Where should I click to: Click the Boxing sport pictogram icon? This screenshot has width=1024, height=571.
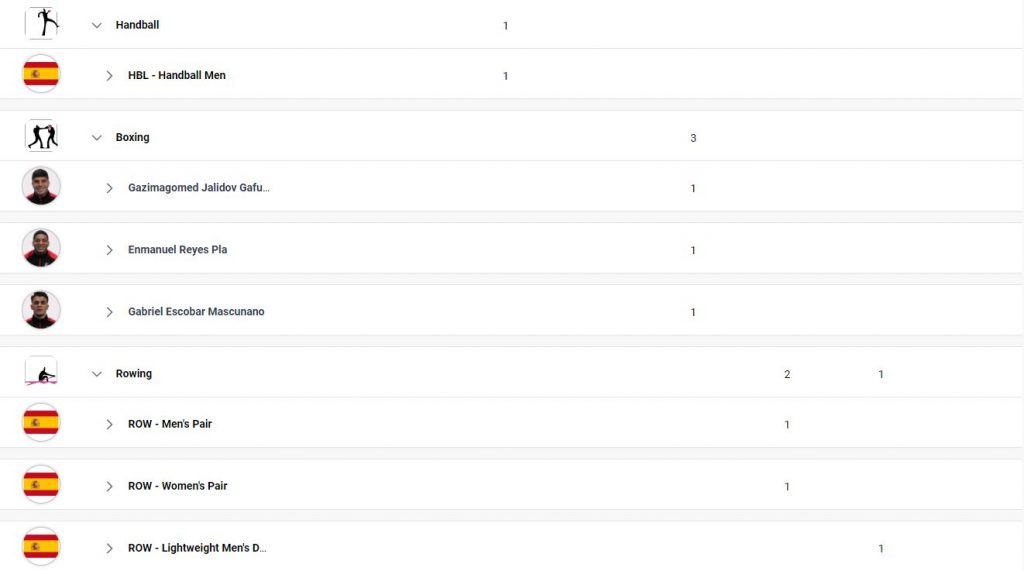(41, 137)
